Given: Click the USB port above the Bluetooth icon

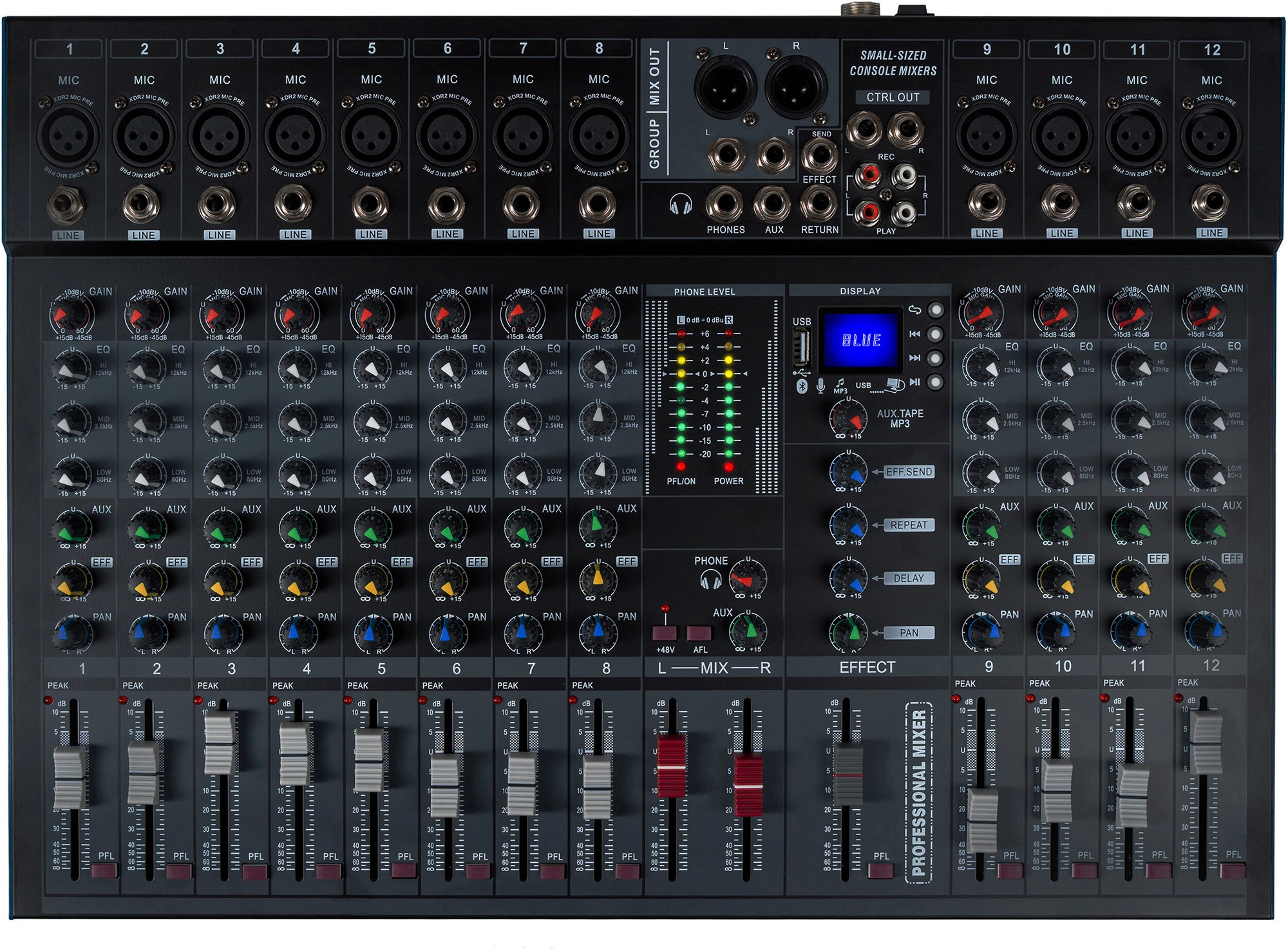Looking at the screenshot, I should (x=802, y=346).
